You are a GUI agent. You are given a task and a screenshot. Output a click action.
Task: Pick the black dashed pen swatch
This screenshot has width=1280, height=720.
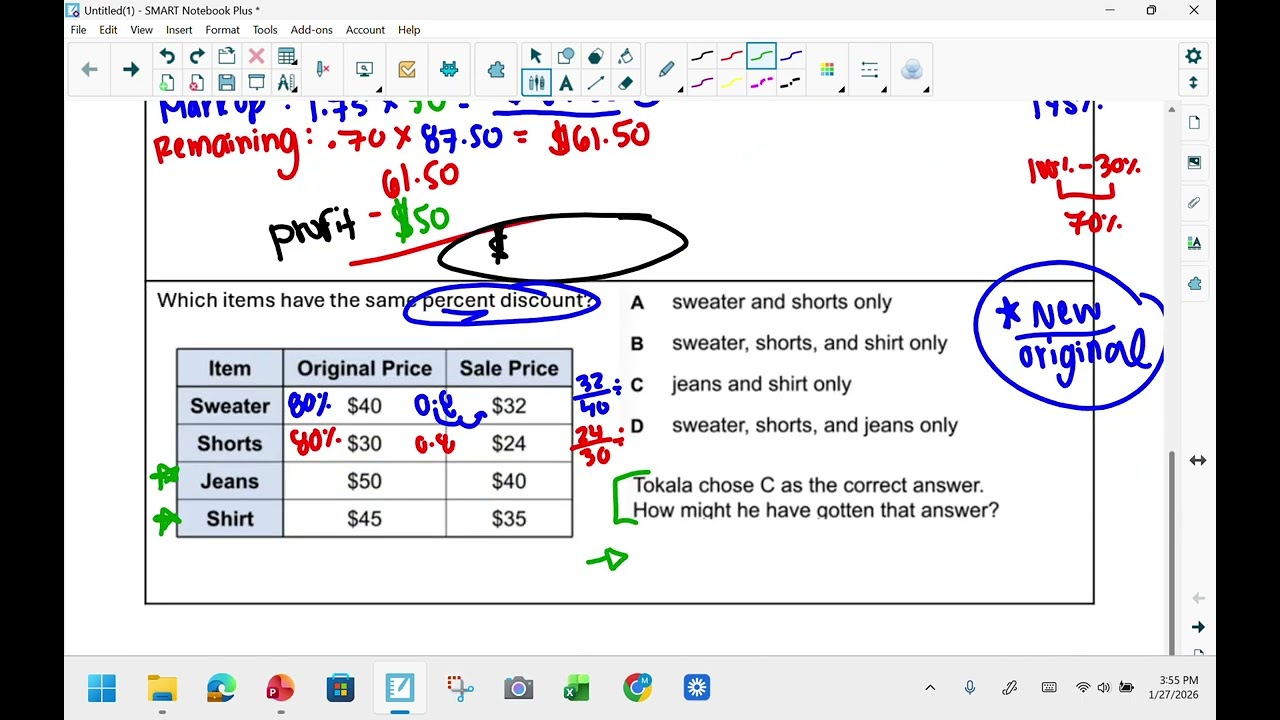pos(791,83)
